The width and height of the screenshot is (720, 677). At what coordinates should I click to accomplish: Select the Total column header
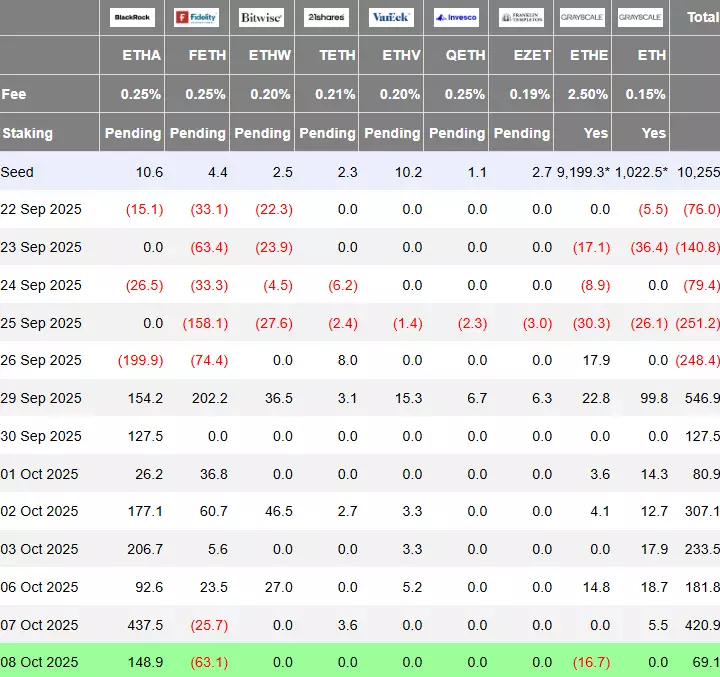click(701, 17)
